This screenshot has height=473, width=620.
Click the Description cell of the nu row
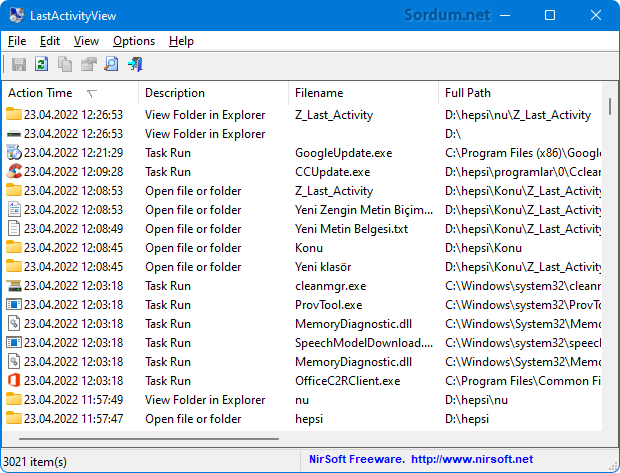(x=205, y=399)
